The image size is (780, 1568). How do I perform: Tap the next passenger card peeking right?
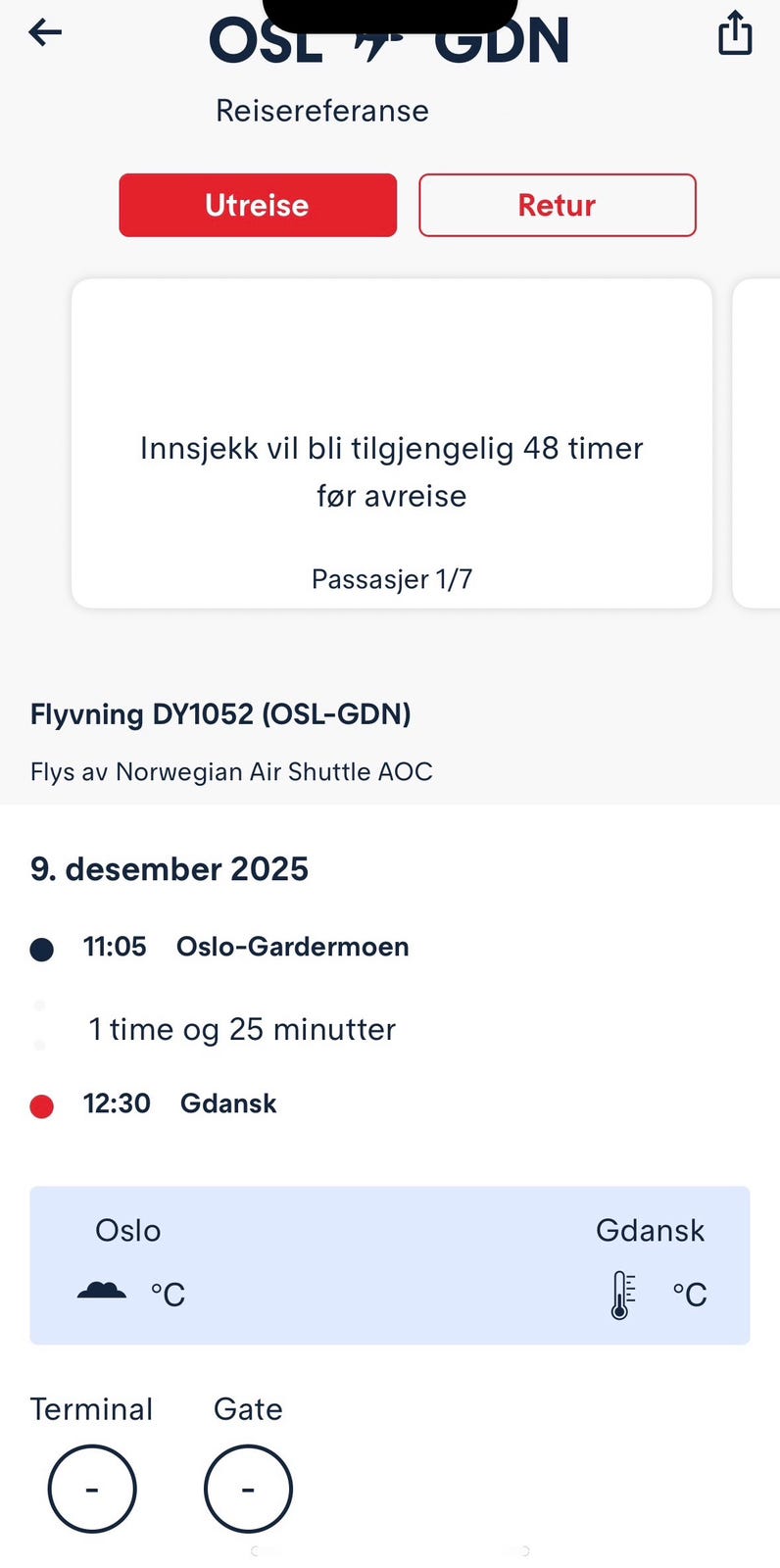[x=757, y=443]
